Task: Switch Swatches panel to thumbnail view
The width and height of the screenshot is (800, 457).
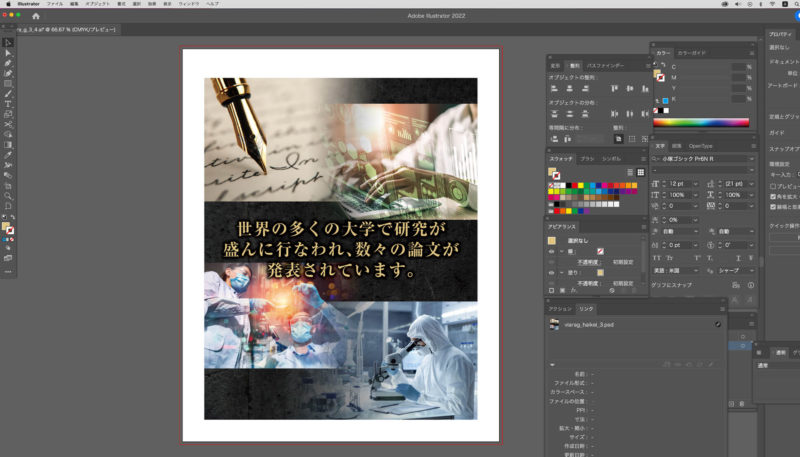Action: pyautogui.click(x=640, y=172)
